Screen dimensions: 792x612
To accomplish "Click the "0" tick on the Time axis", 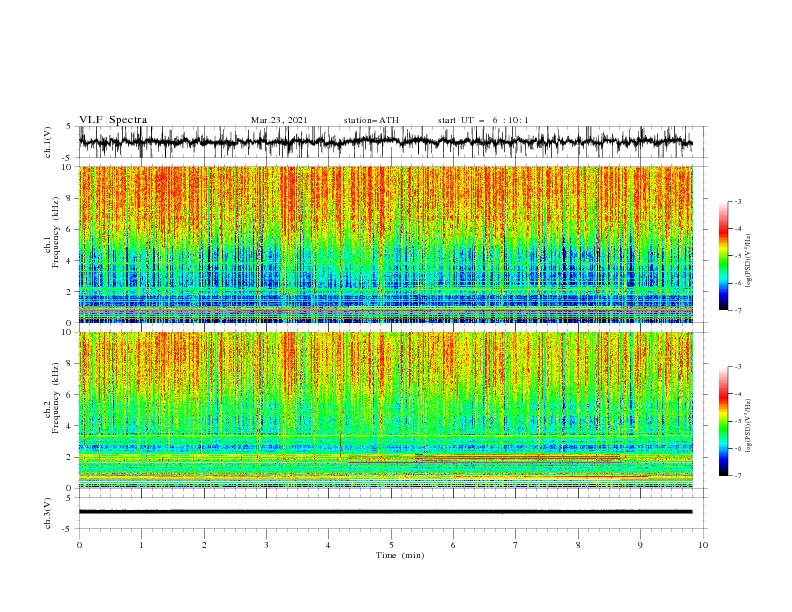I will [79, 545].
